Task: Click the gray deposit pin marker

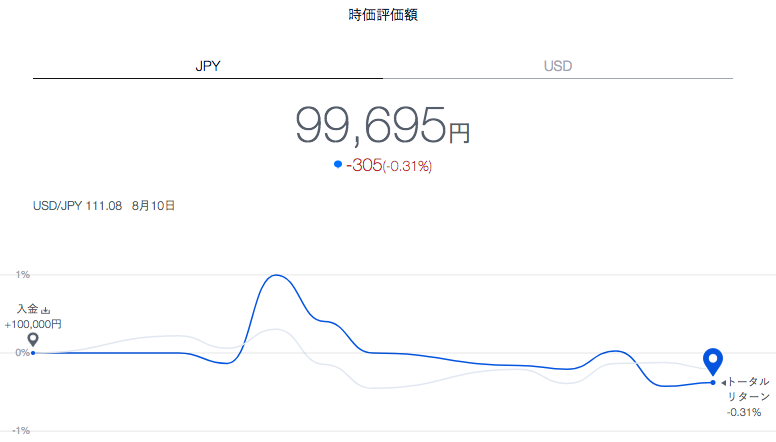Action: click(33, 340)
